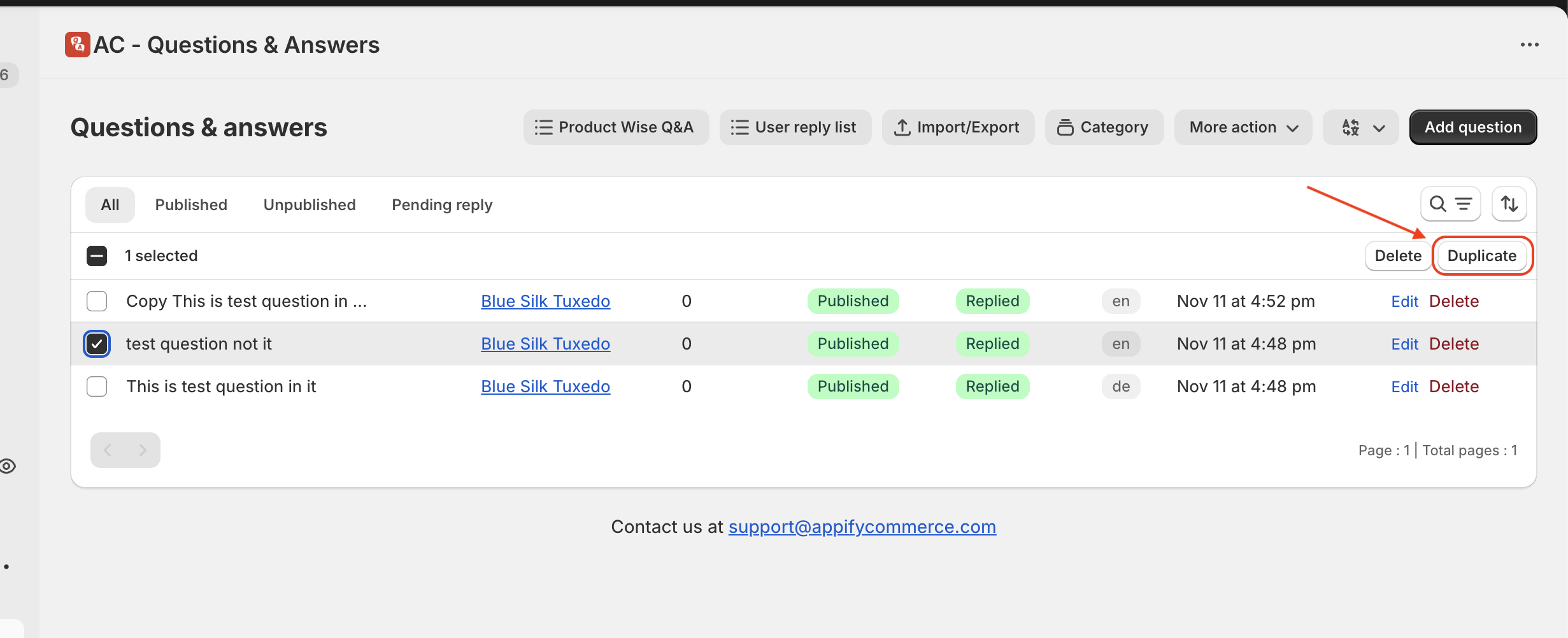The image size is (1568, 638).
Task: Open Import/Export
Action: (x=957, y=127)
